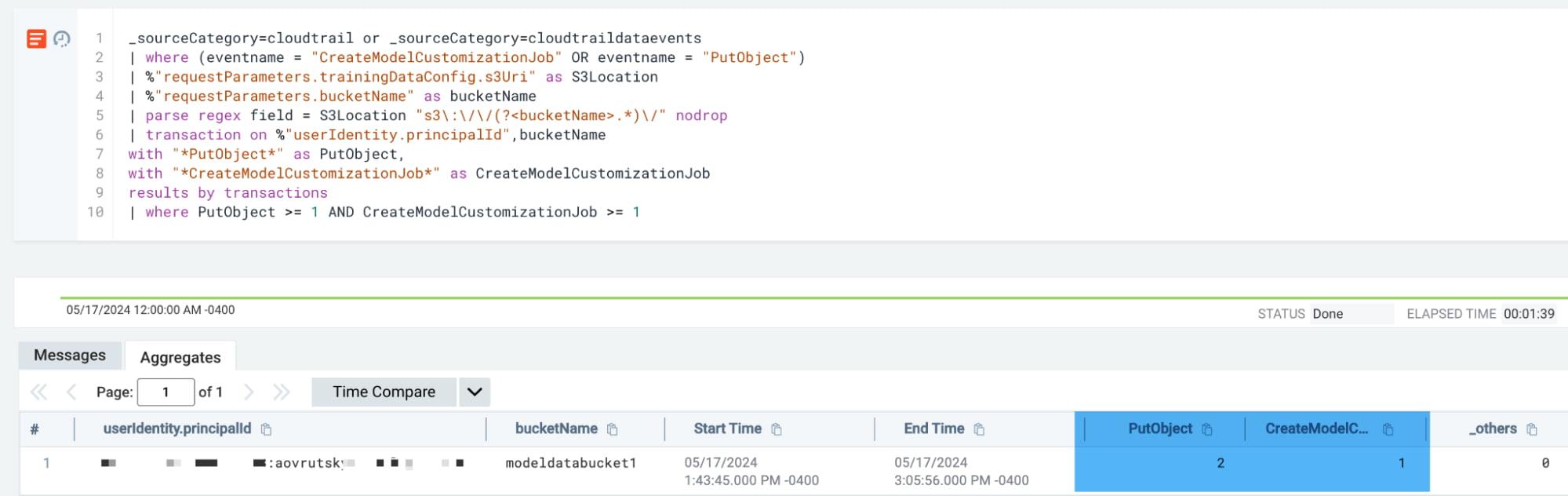The width and height of the screenshot is (1568, 496).
Task: Sort by Start Time column header
Action: [727, 429]
